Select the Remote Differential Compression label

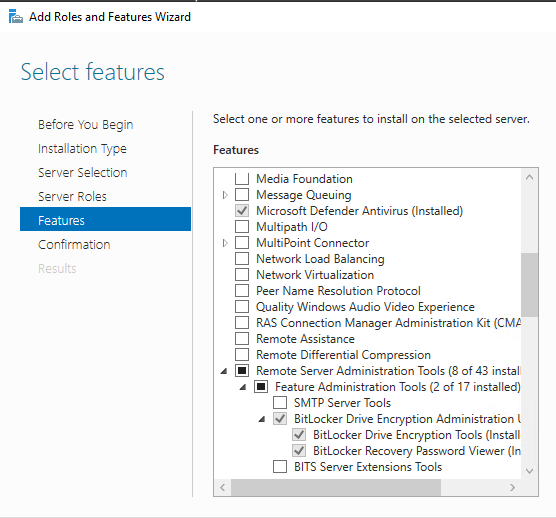point(343,355)
